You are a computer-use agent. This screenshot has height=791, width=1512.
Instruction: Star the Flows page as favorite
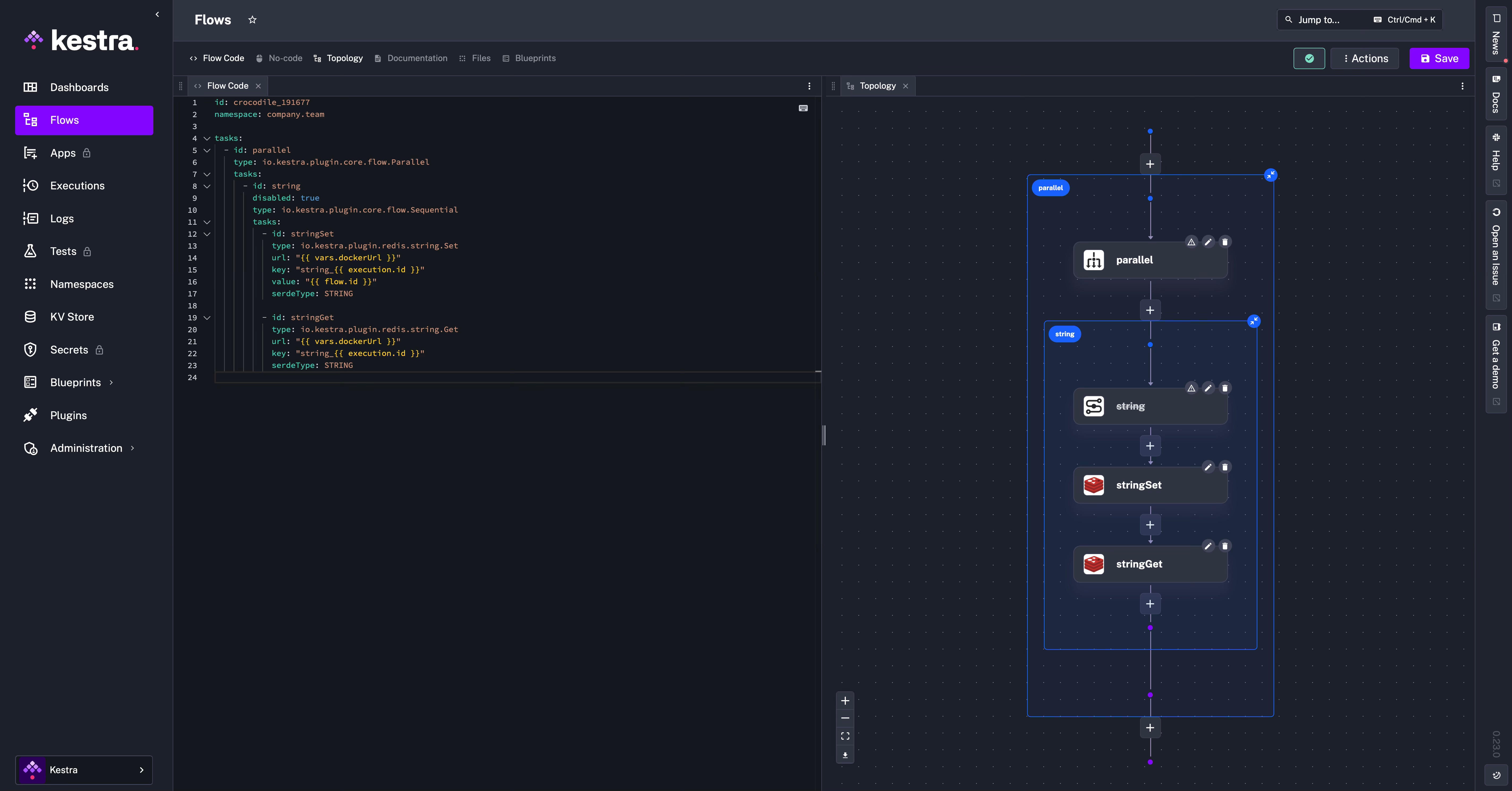pos(252,20)
